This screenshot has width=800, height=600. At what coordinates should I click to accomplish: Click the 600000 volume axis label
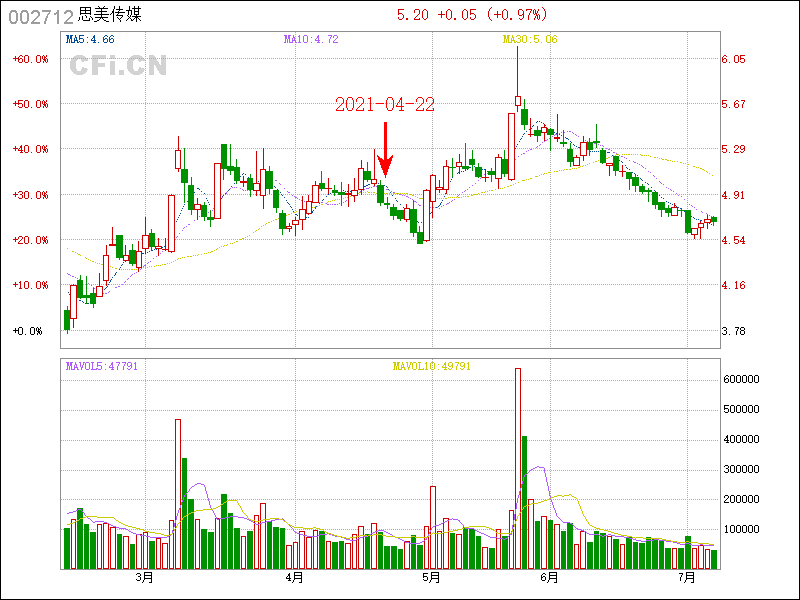coord(745,379)
